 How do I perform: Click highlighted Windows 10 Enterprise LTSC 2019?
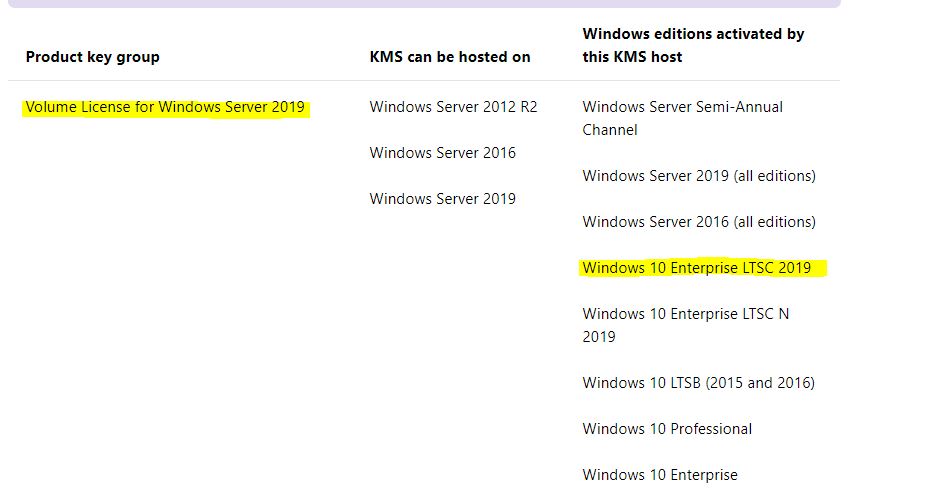tap(697, 268)
